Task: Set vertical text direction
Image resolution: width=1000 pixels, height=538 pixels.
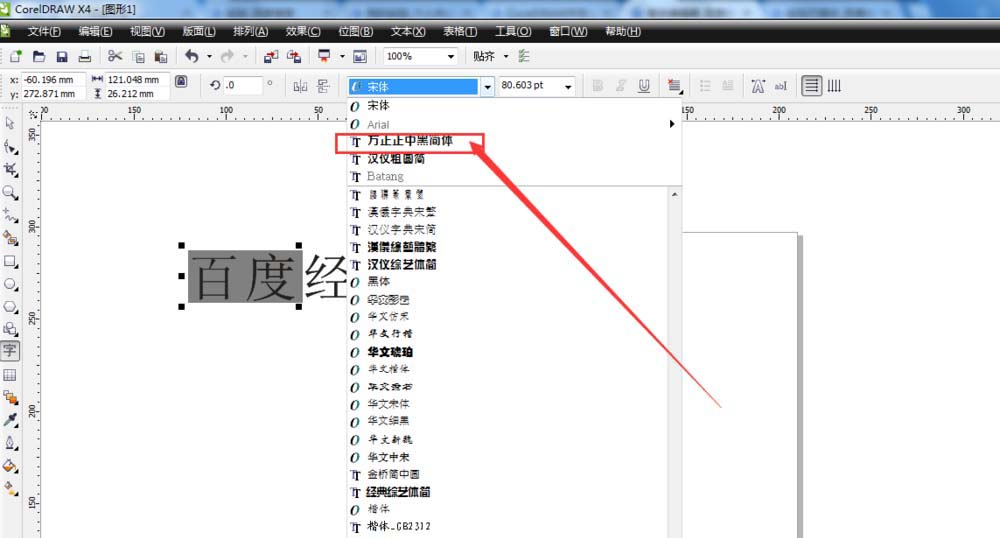Action: 834,85
